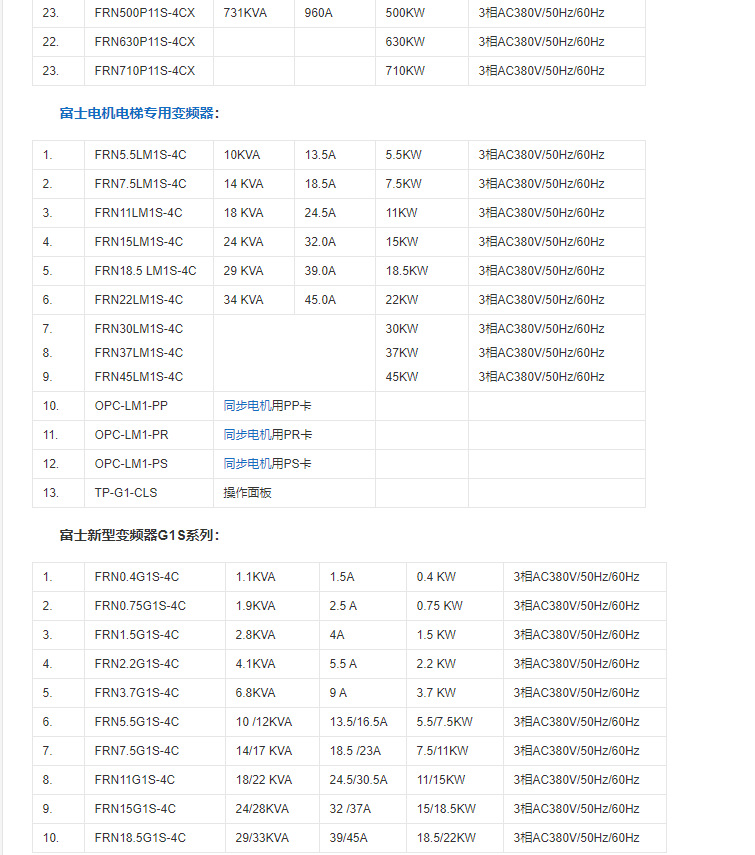Select model text FRN45LM1S-4C
The image size is (755, 855).
coord(138,377)
